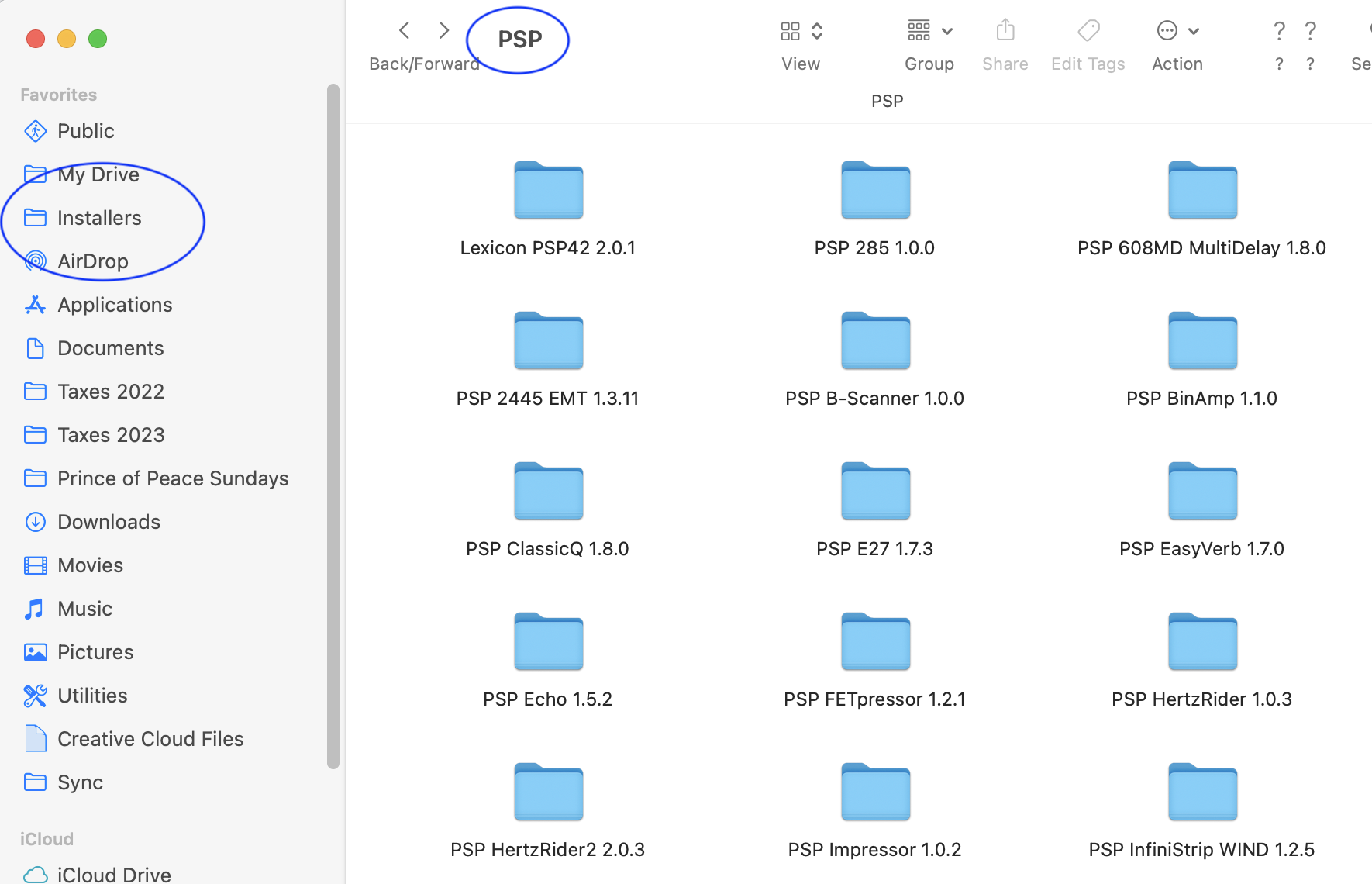
Task: Select Taxes 2022 sidebar folder
Action: pos(111,392)
